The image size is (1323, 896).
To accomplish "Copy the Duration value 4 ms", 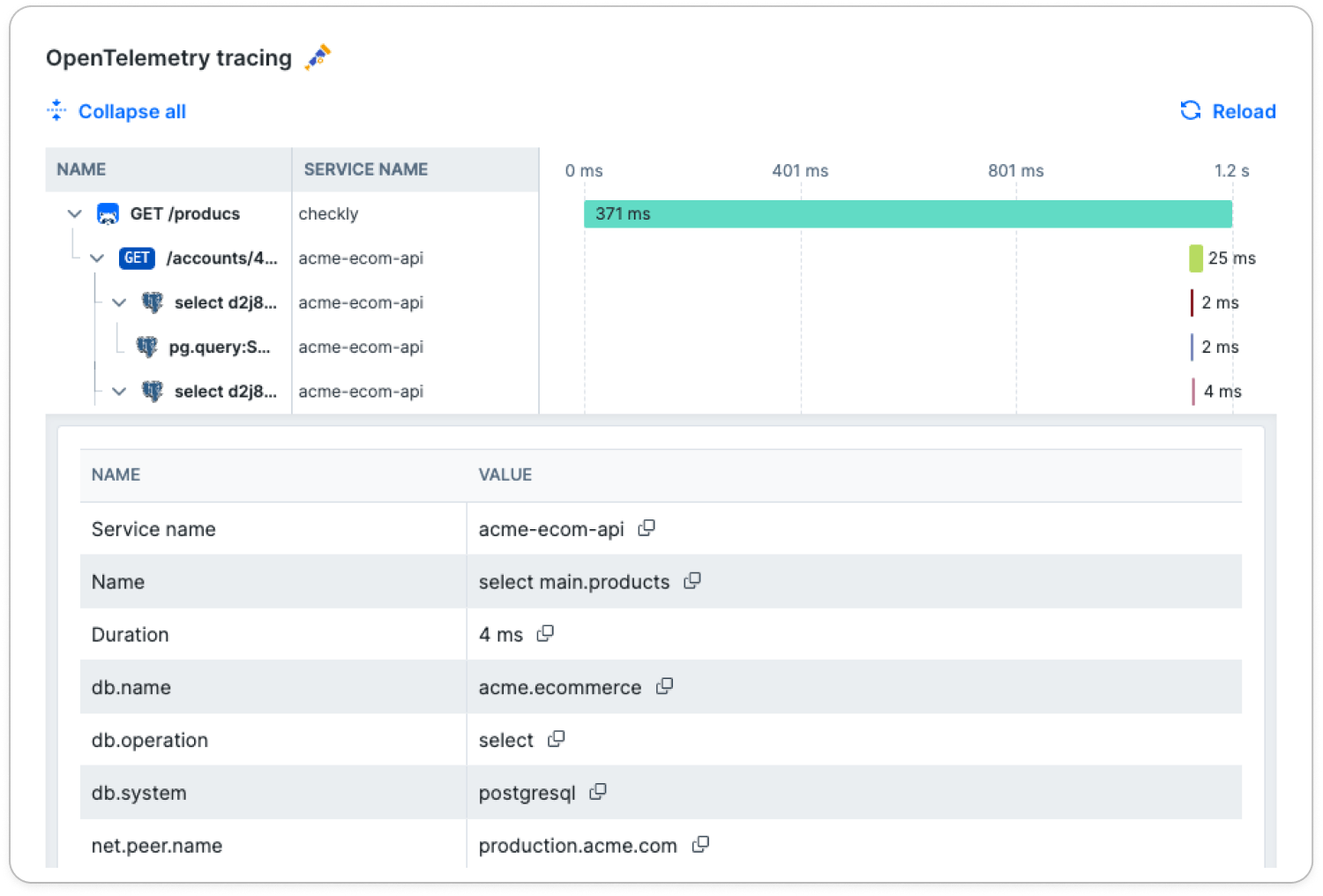I will [545, 633].
